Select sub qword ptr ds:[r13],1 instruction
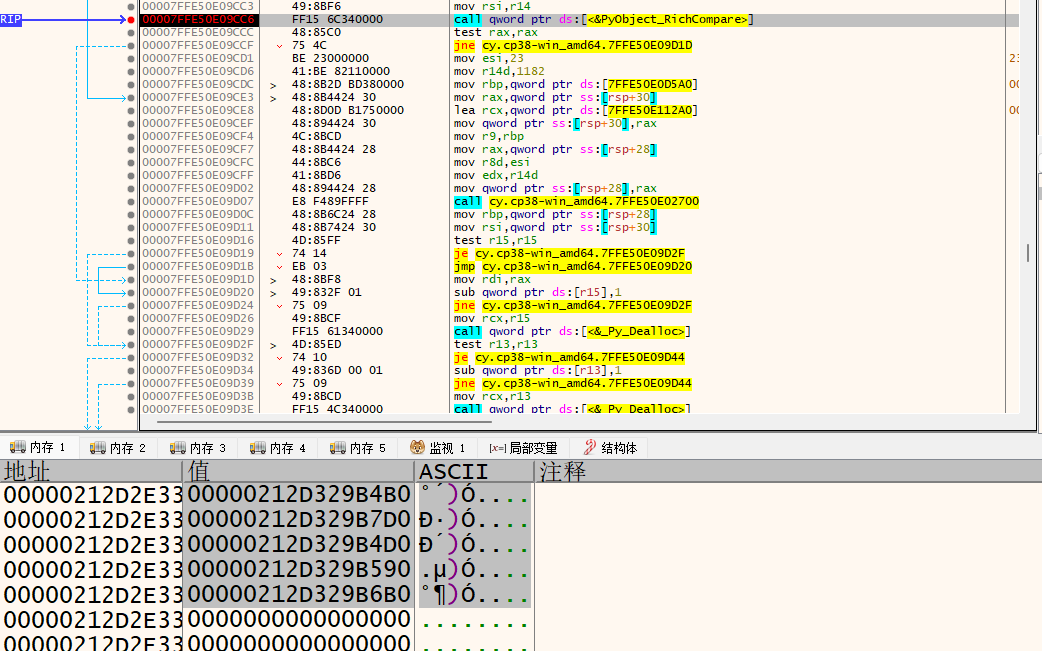The height and width of the screenshot is (651, 1042). tap(538, 370)
